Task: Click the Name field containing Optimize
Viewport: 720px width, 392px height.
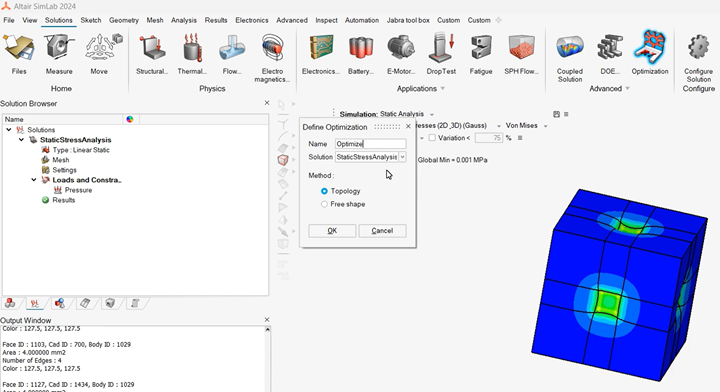Action: 370,144
